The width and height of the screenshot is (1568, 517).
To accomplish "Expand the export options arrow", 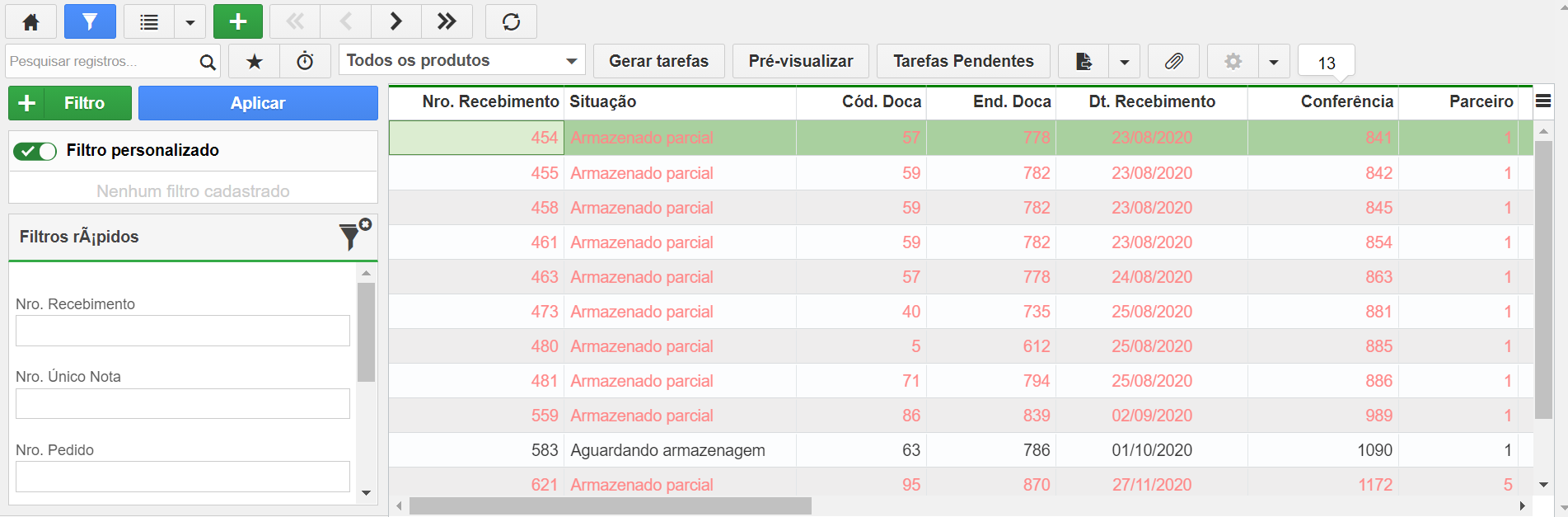I will tap(1125, 61).
